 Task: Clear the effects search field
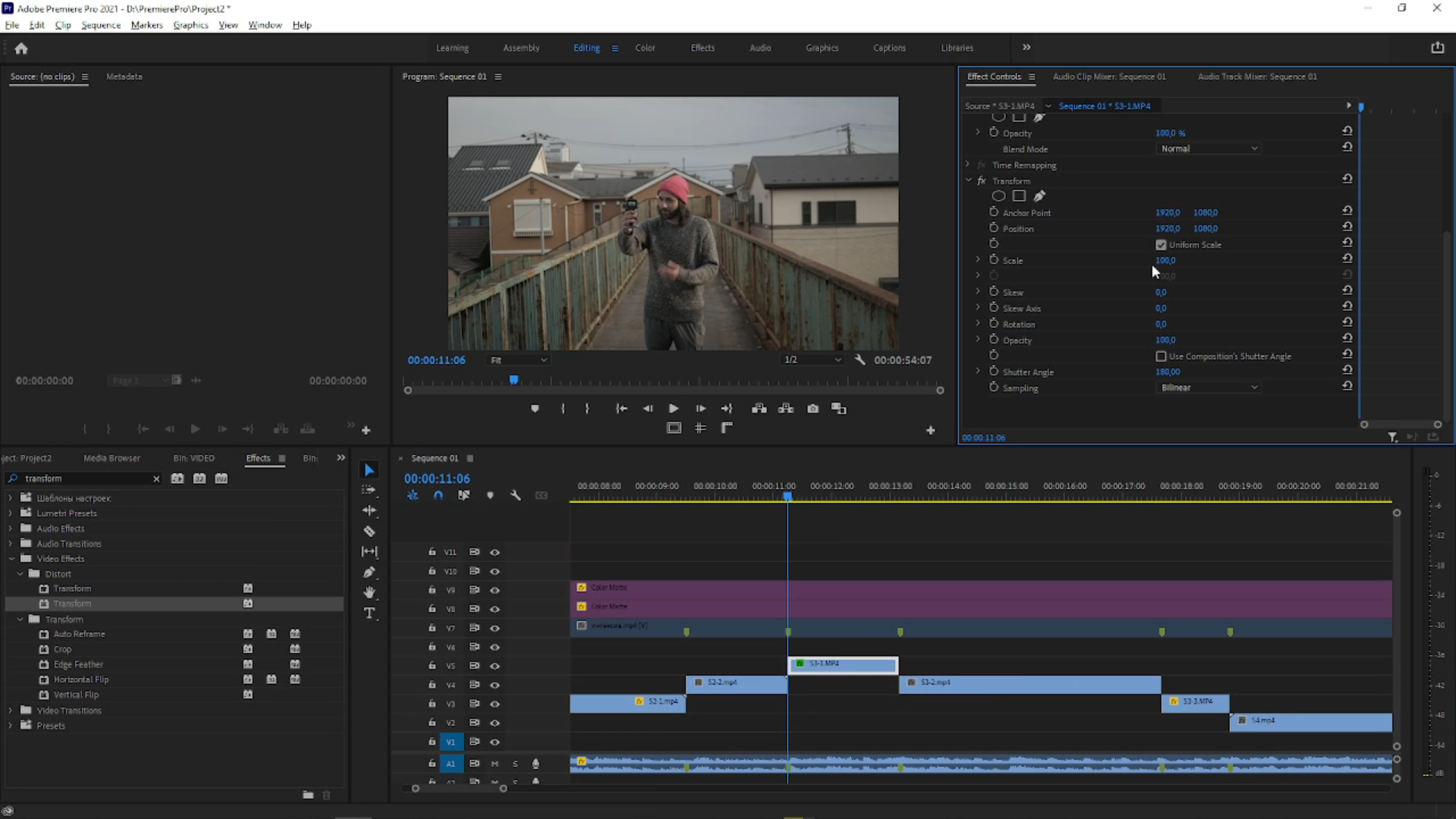[x=156, y=479]
